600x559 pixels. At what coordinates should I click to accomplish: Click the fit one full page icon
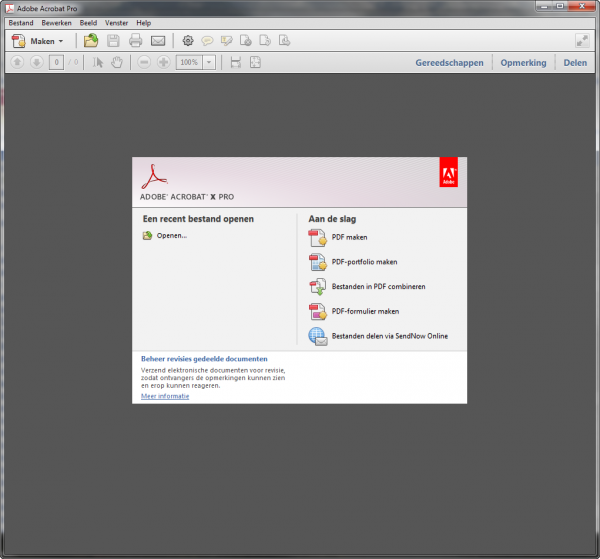click(255, 62)
